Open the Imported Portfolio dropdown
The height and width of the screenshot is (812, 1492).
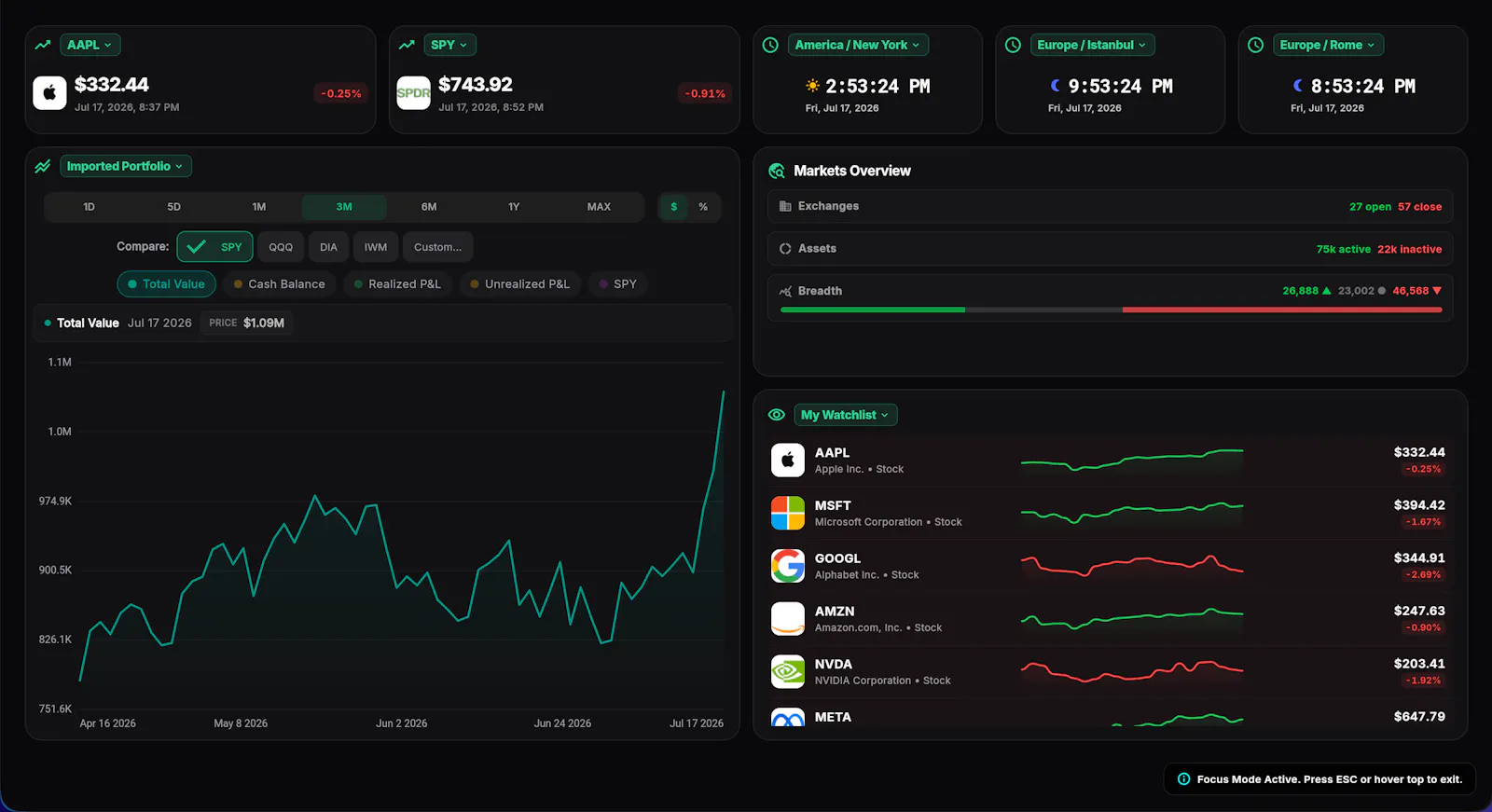pos(126,166)
